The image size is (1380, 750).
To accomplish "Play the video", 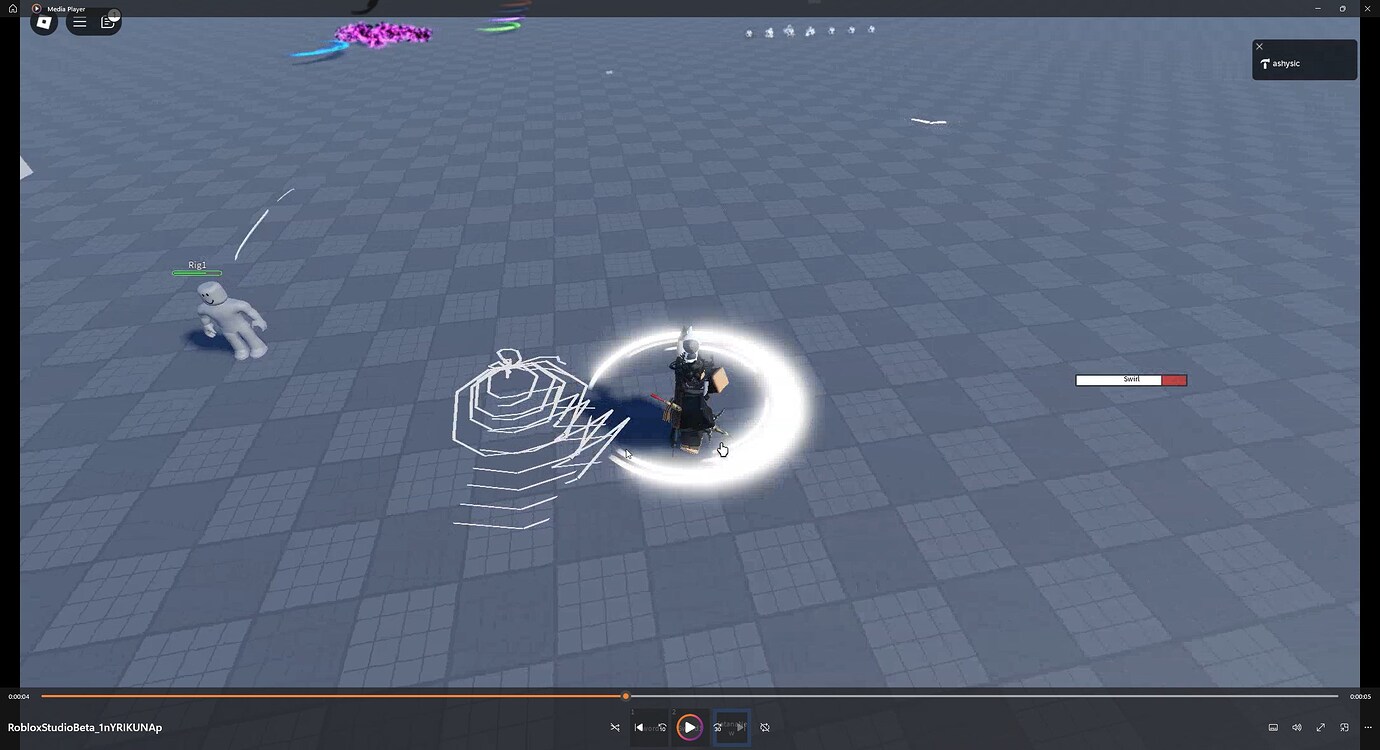I will [689, 727].
